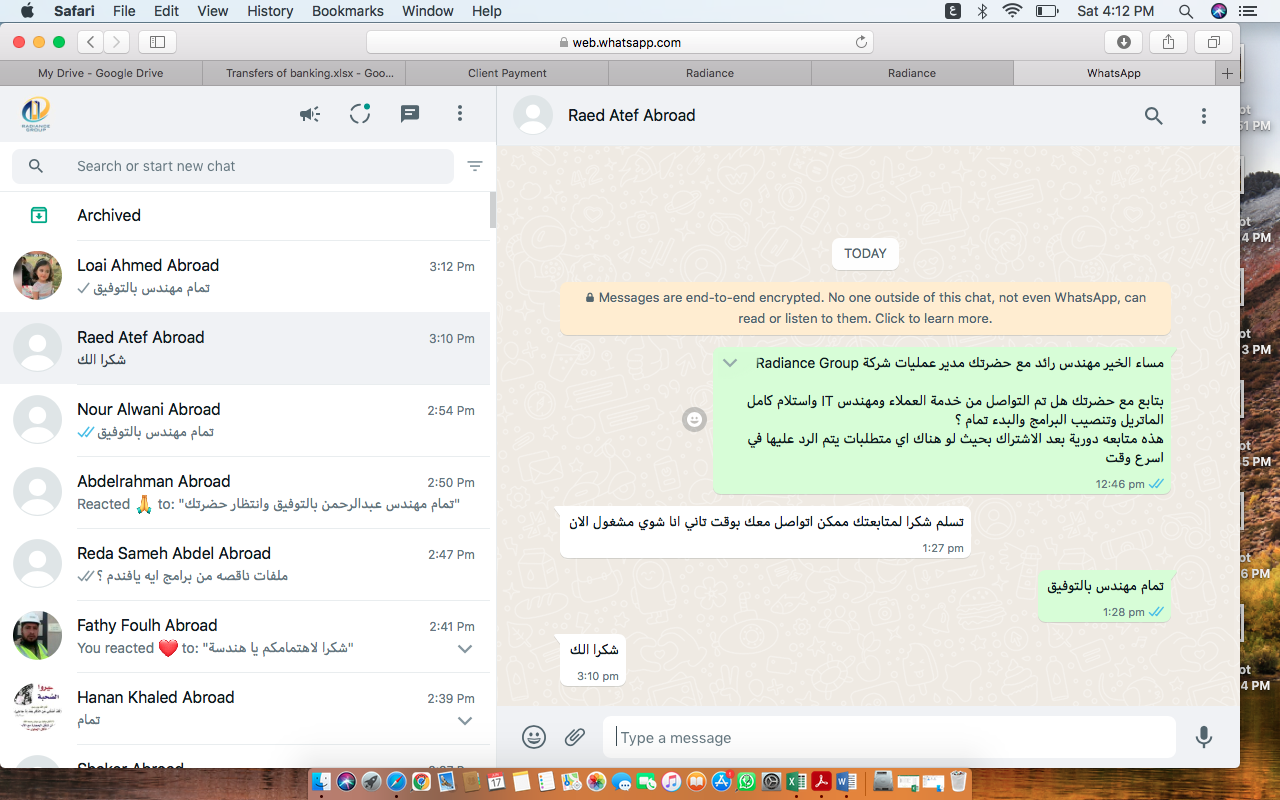The height and width of the screenshot is (800, 1280).
Task: Open Microsoft Word from the Dock
Action: point(846,781)
